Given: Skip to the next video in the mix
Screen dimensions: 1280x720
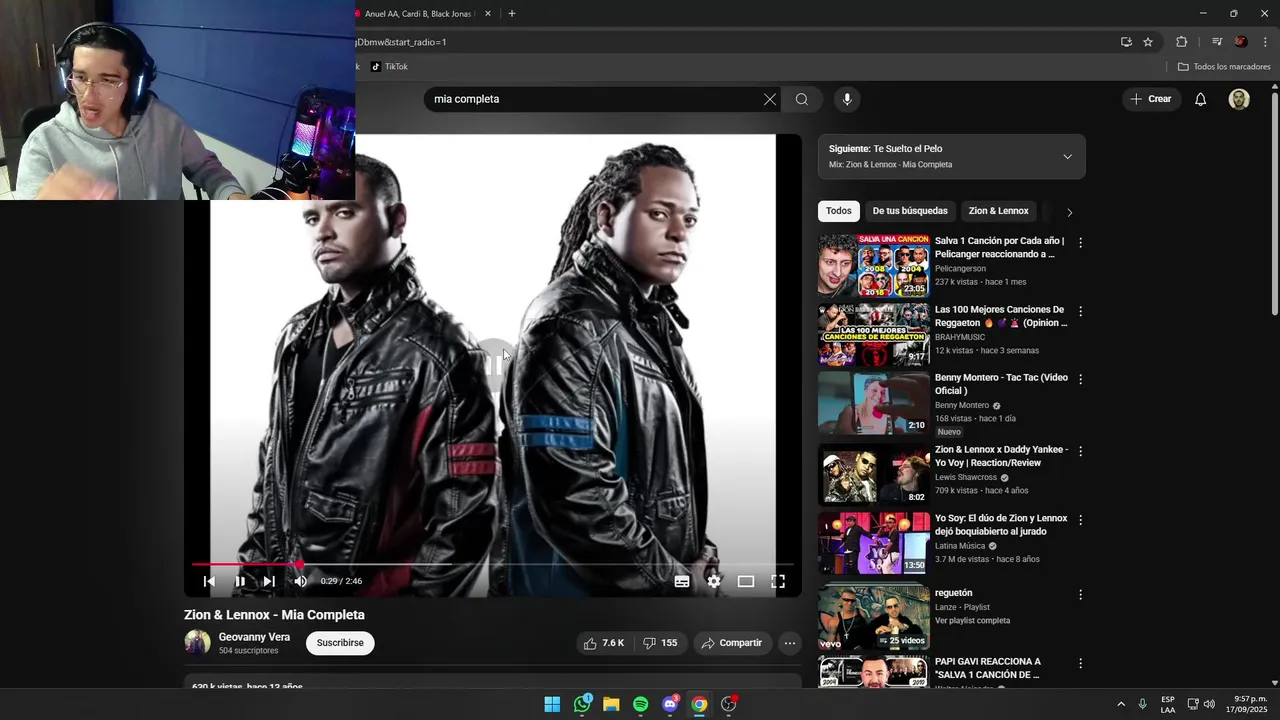Looking at the screenshot, I should tap(269, 581).
